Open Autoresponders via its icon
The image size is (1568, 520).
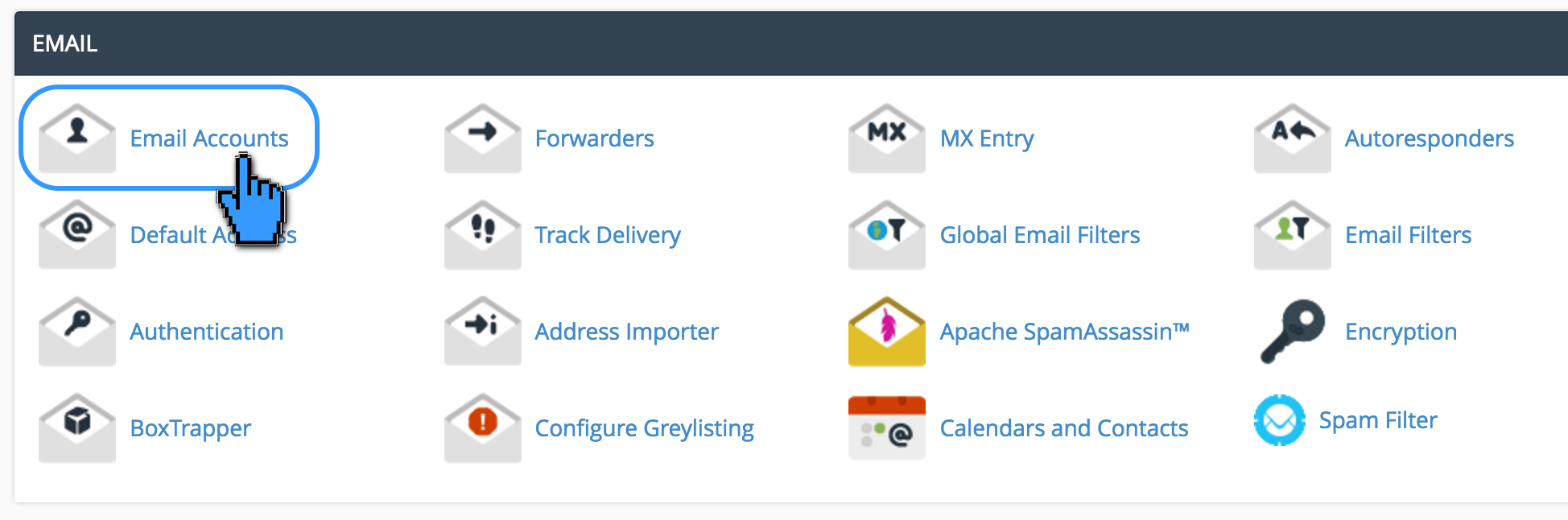(1291, 137)
